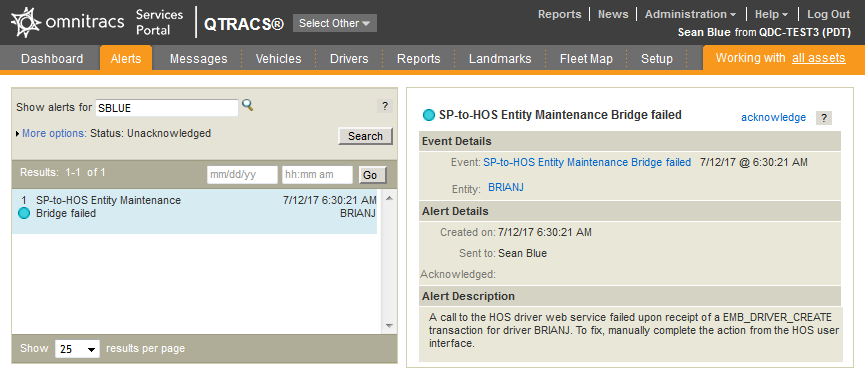This screenshot has height=375, width=865.
Task: Click the Created on date value
Action: click(x=544, y=233)
